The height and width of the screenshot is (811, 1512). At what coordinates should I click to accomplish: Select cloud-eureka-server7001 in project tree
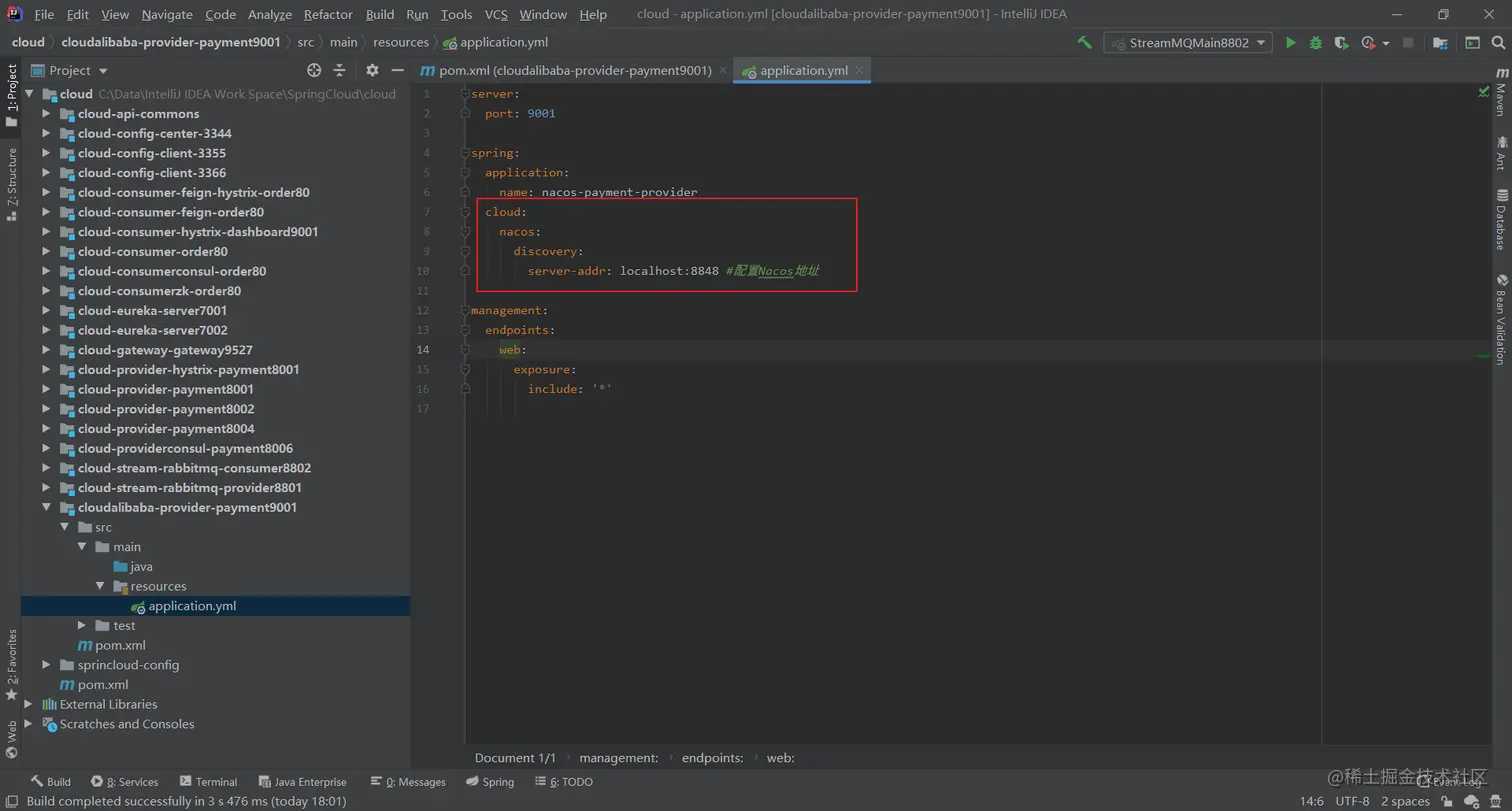[152, 311]
